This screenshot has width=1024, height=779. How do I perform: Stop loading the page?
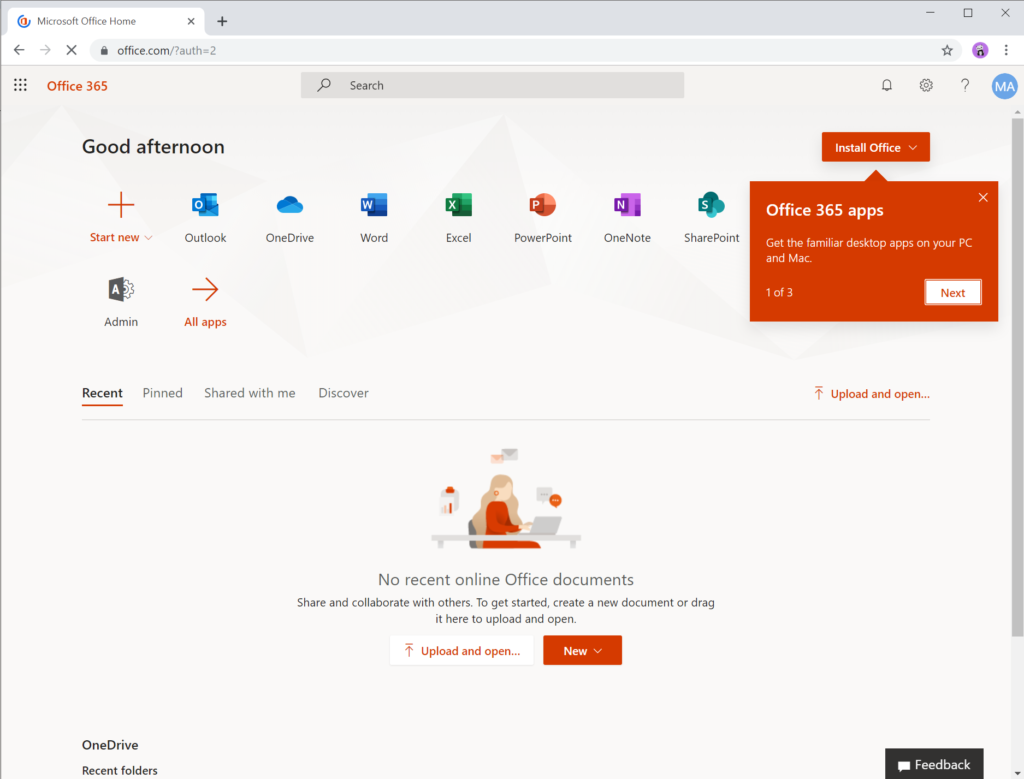71,50
